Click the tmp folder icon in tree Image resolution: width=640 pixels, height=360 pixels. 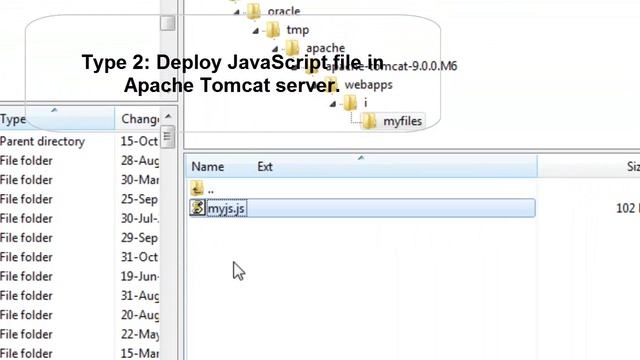(273, 29)
